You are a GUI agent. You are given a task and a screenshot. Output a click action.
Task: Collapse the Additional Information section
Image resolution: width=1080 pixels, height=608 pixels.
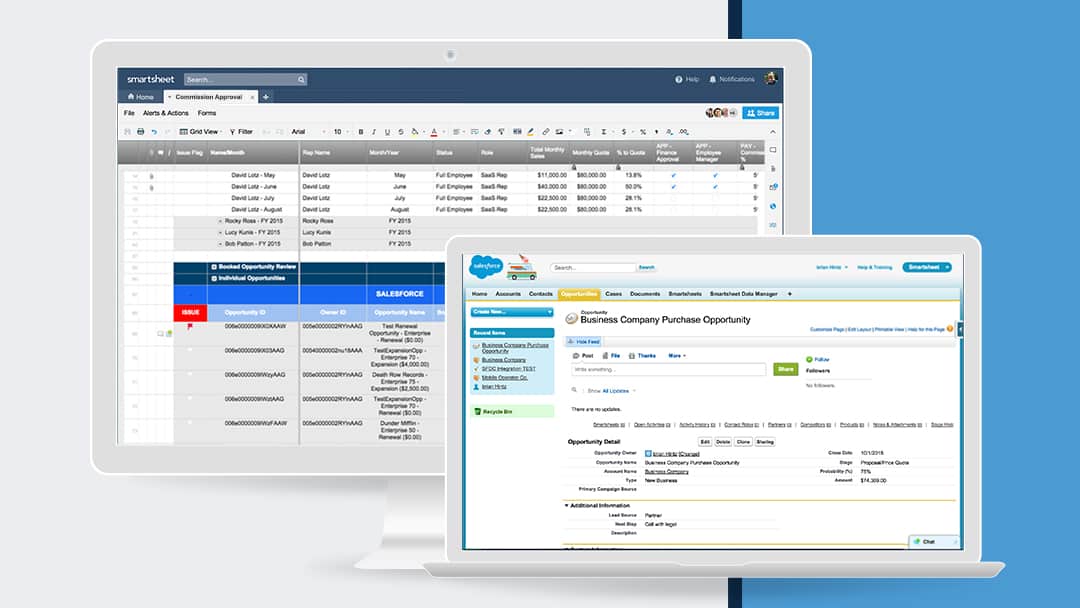tap(567, 505)
